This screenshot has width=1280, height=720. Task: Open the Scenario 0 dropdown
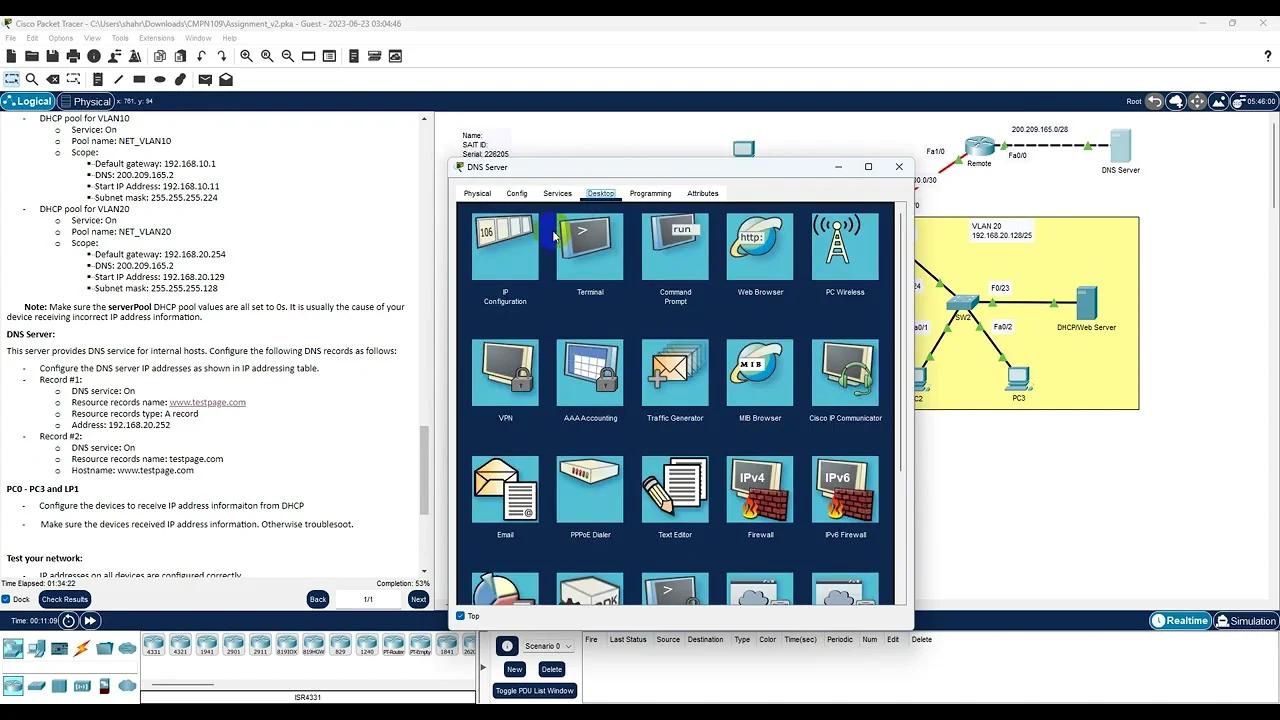tap(545, 645)
